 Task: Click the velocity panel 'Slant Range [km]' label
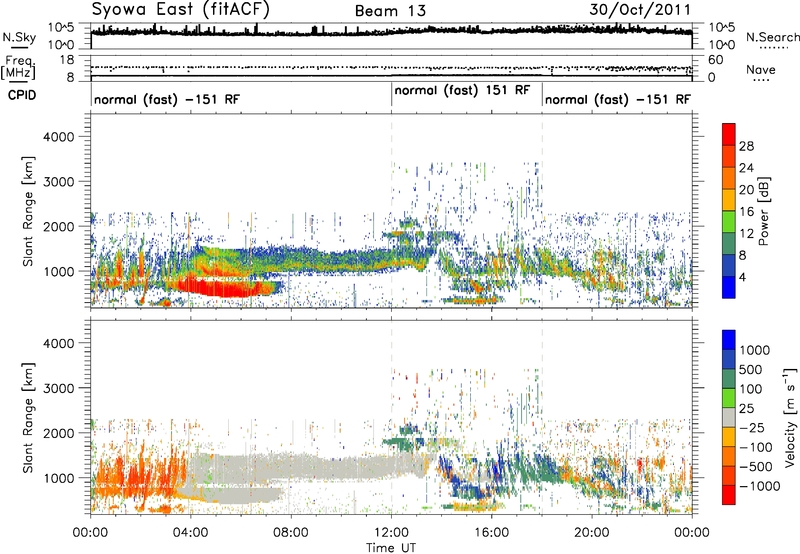pyautogui.click(x=28, y=417)
